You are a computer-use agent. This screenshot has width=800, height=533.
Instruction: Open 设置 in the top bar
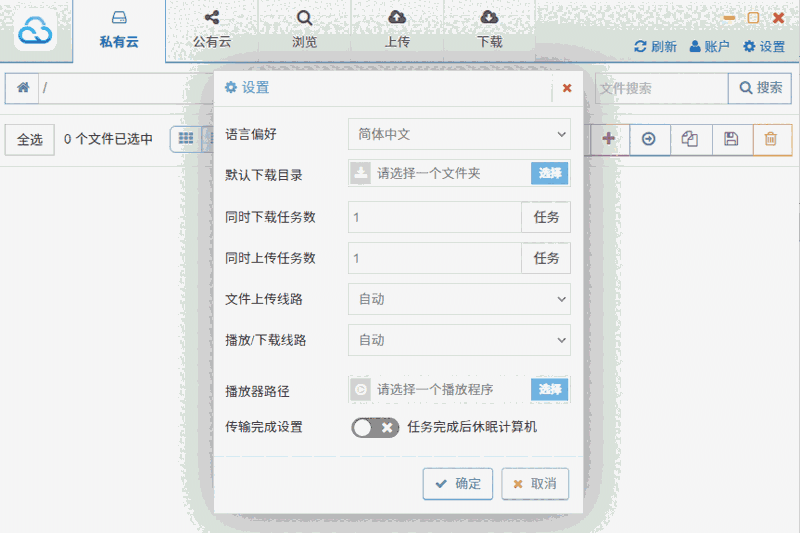(764, 46)
